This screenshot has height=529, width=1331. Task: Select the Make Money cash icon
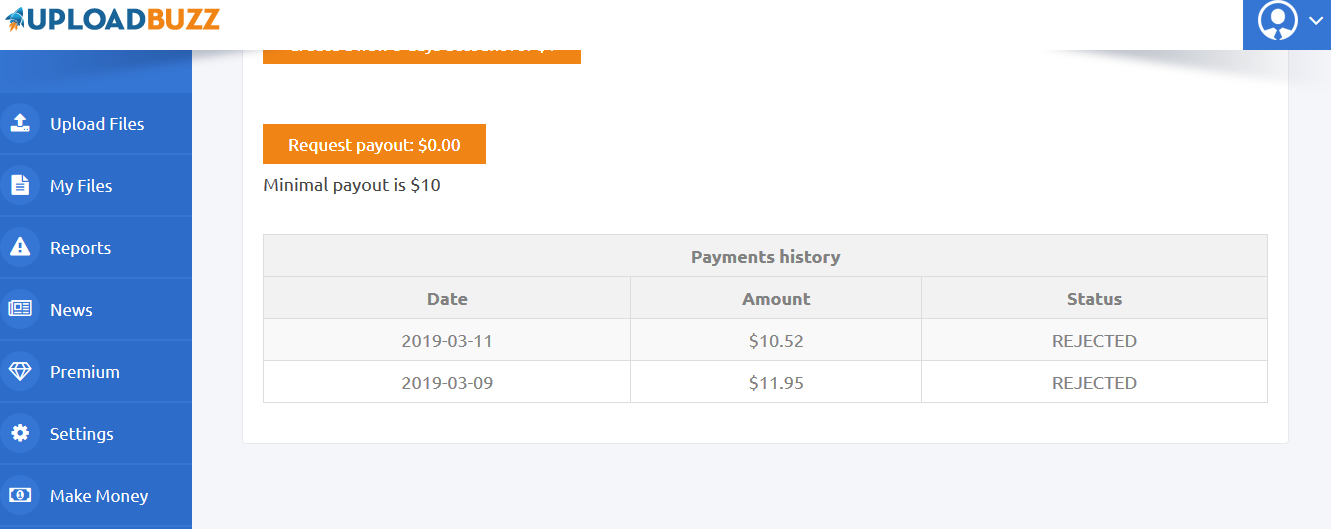coord(19,495)
